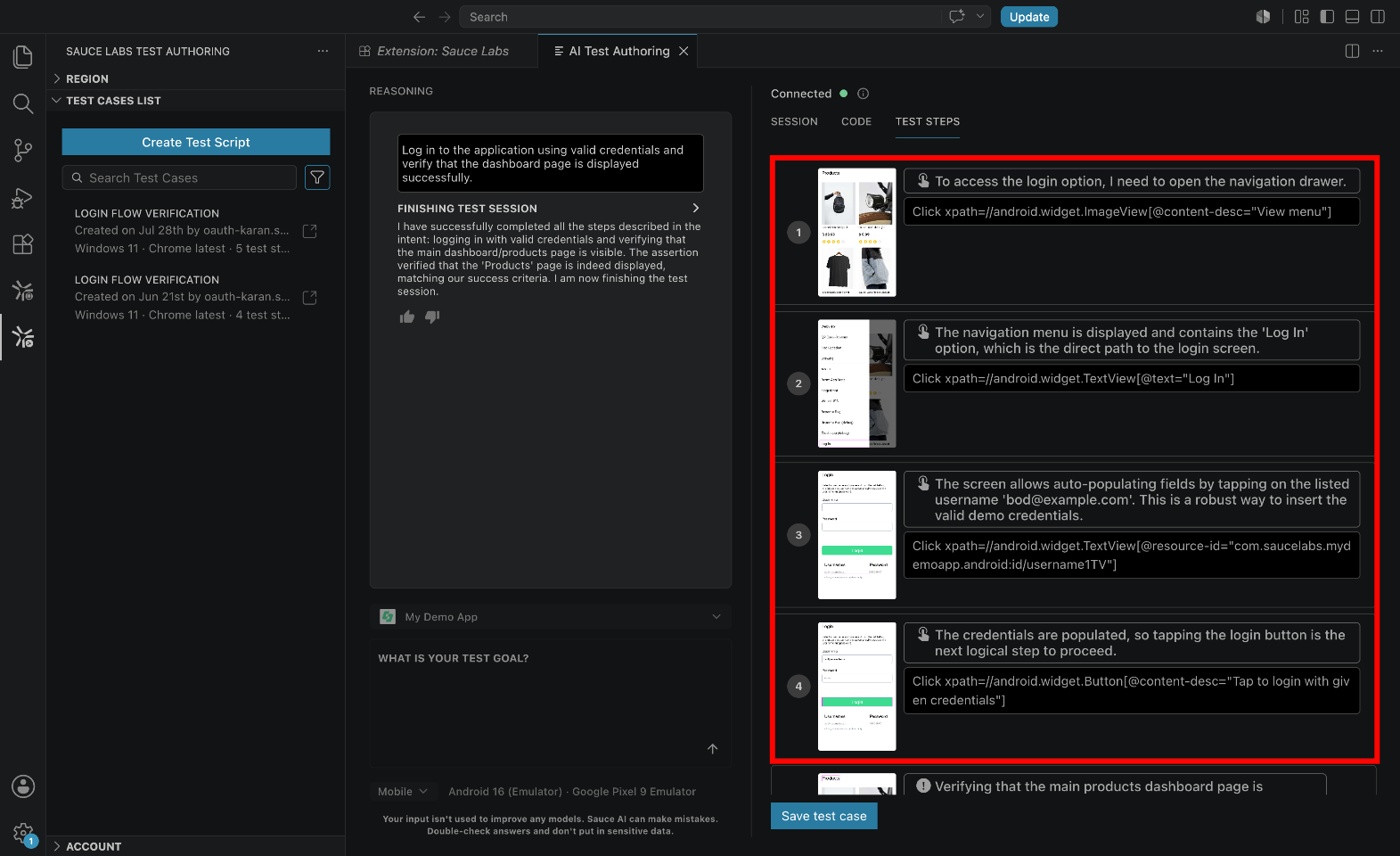Open first LOGIN FLOW VERIFICATION, 5 test steps
Screen dimensions: 1400x856
[183, 231]
